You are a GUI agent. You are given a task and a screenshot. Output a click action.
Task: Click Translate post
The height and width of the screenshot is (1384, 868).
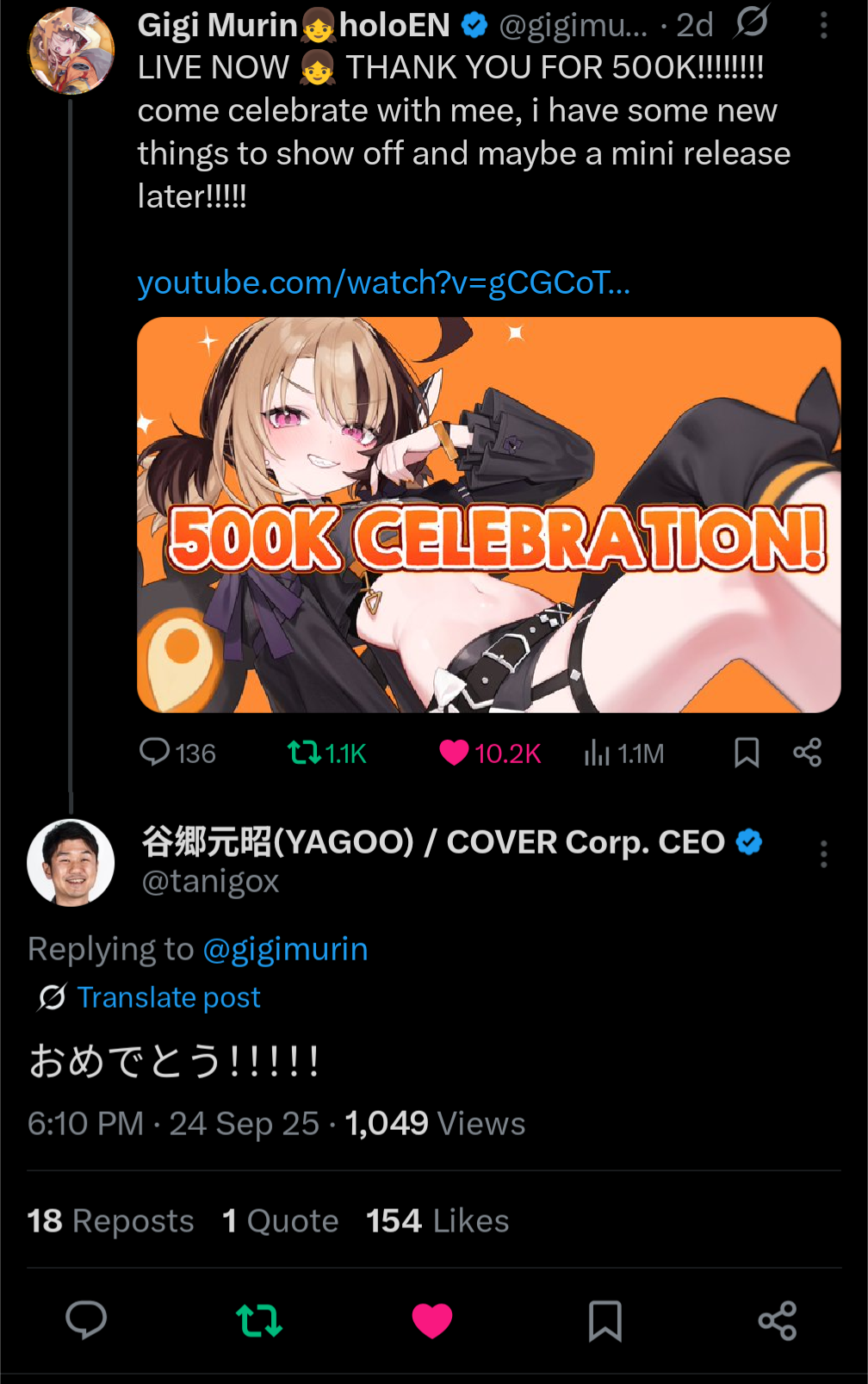coord(169,997)
